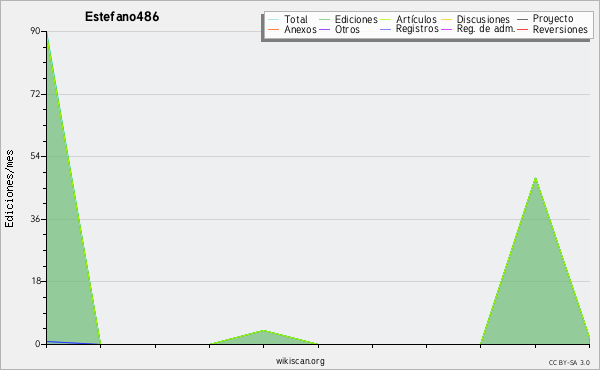The height and width of the screenshot is (370, 600).
Task: Click the 72 y-axis value
Action: 36,94
